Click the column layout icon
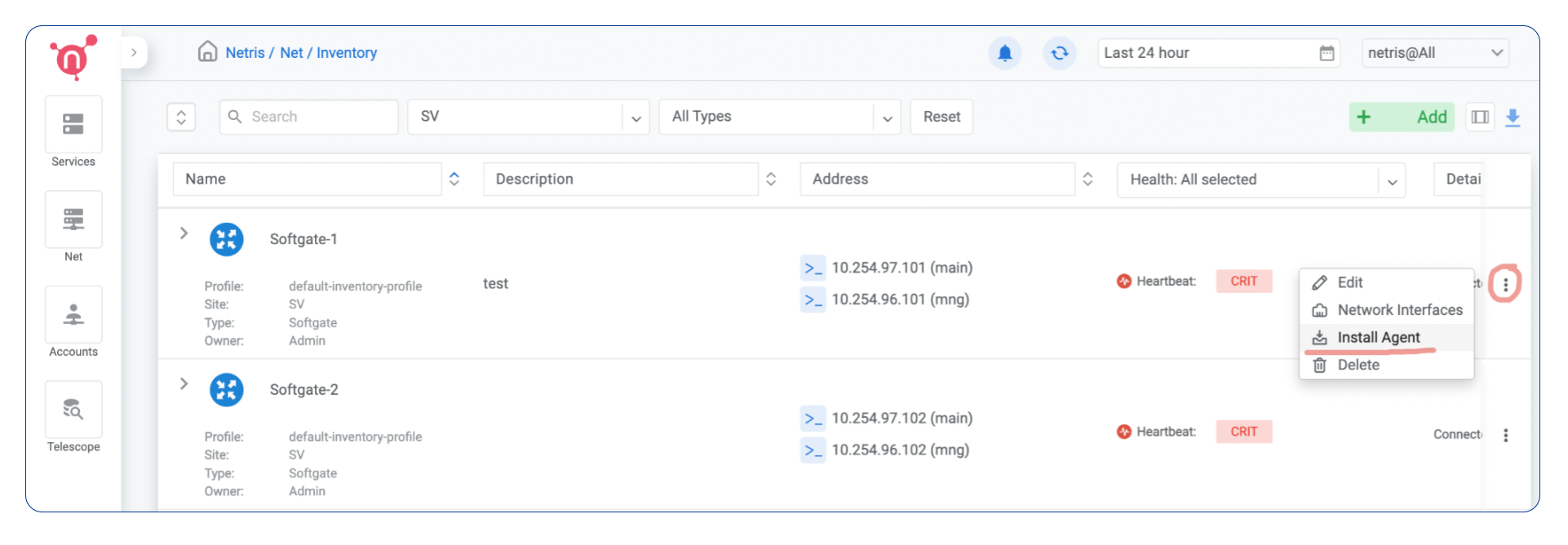Screen dimensions: 1568x545 (1480, 117)
